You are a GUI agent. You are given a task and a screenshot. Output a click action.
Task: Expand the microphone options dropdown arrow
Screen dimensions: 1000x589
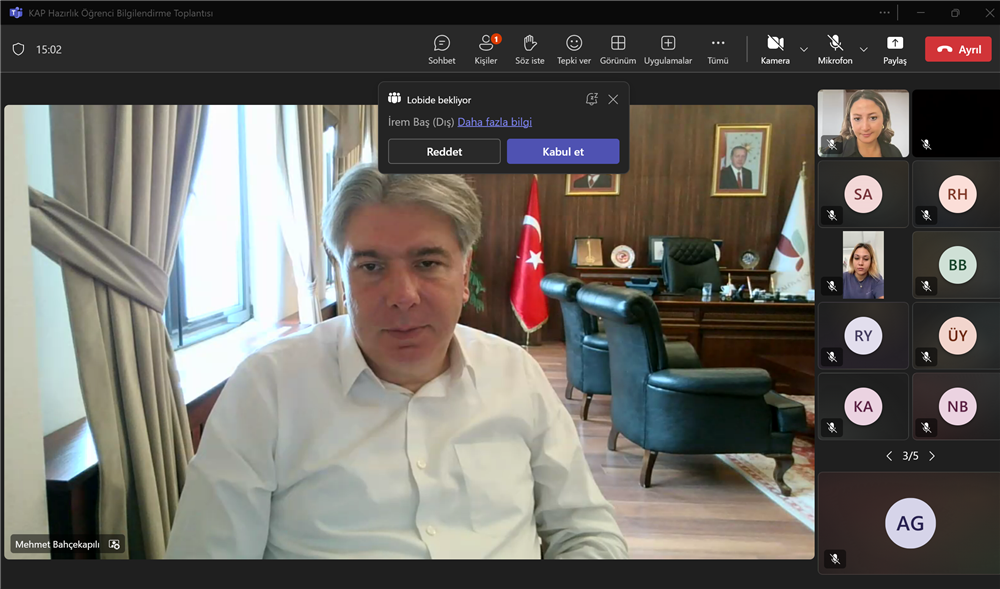tap(864, 49)
